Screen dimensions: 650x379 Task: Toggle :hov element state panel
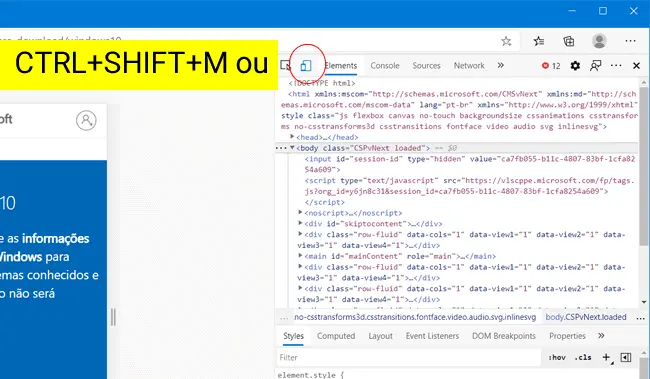coord(557,357)
